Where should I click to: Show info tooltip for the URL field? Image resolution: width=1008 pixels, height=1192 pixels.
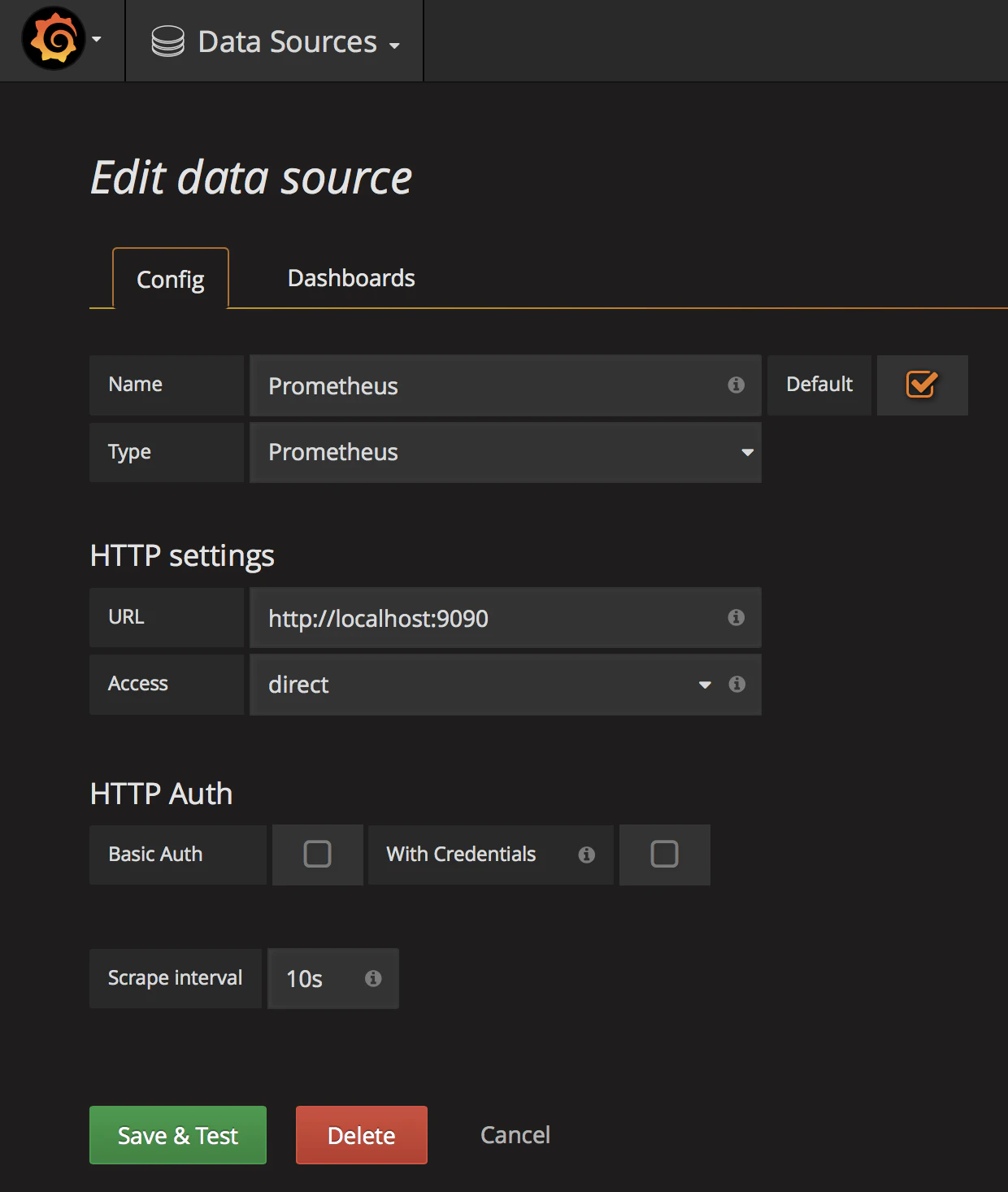(736, 617)
